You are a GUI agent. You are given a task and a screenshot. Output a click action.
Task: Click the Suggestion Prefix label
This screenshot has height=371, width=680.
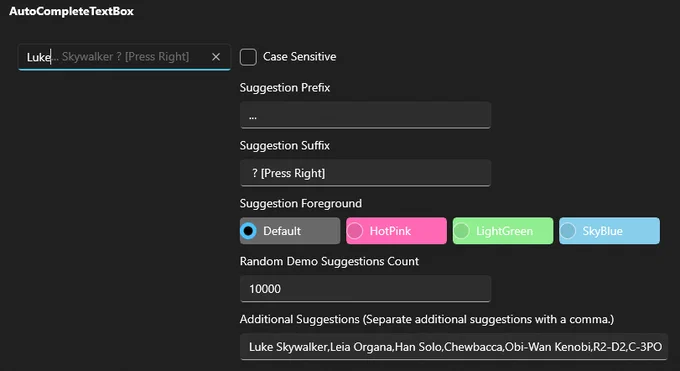285,88
